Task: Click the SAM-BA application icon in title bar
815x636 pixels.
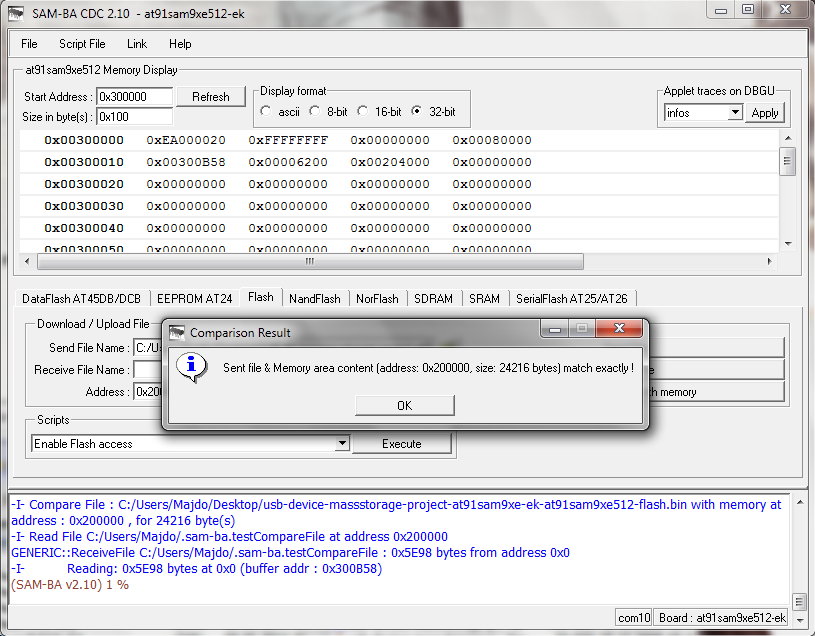Action: [16, 13]
